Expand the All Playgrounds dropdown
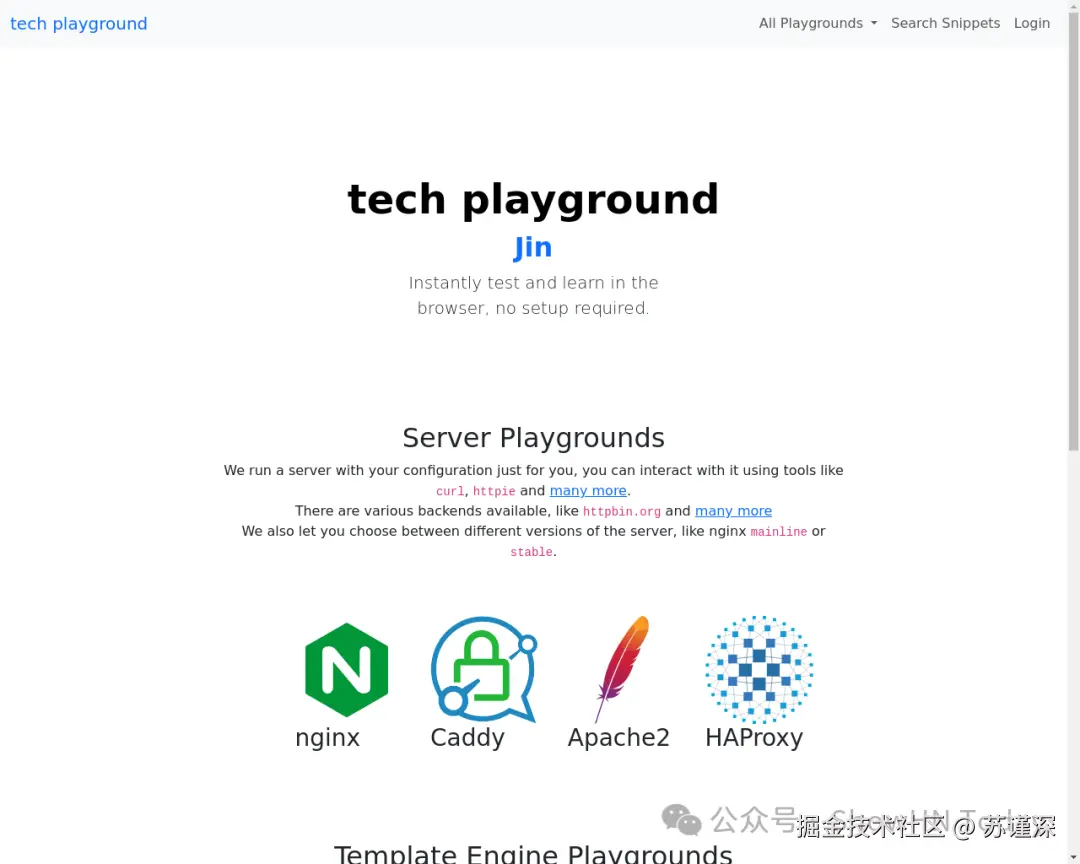Viewport: 1080px width, 864px height. [818, 23]
